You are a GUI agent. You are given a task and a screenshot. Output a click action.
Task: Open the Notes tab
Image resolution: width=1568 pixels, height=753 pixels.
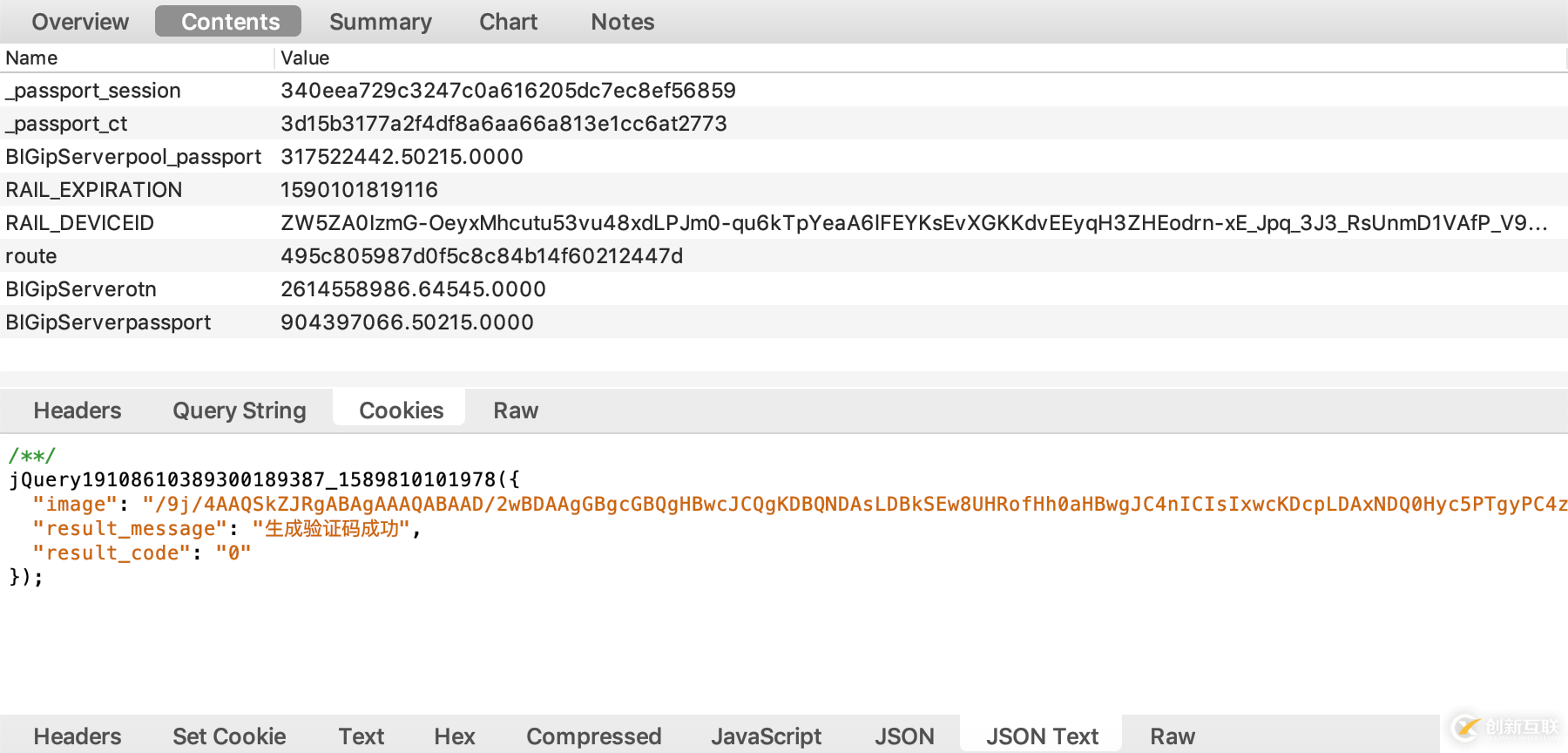(x=622, y=22)
